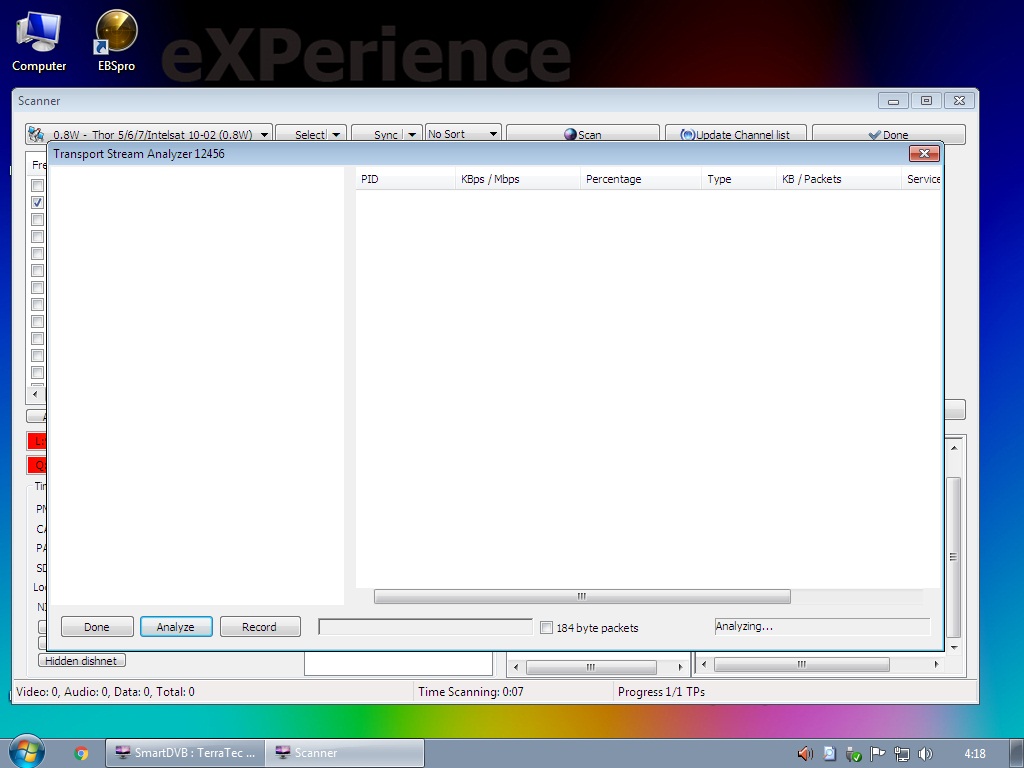Image resolution: width=1024 pixels, height=768 pixels.
Task: Toggle the 184 byte packets checkbox
Action: point(547,628)
